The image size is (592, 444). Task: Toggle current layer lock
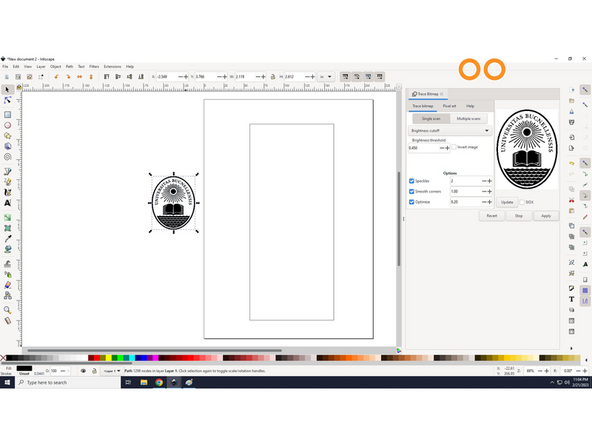coord(94,371)
